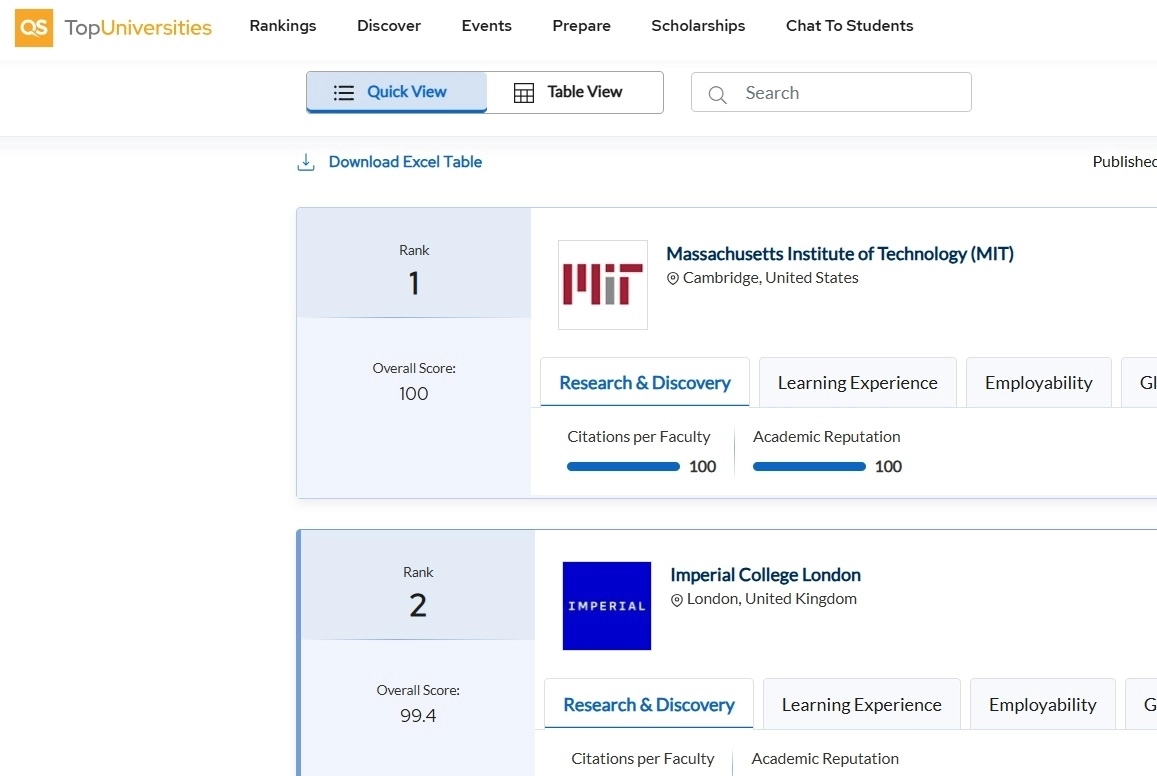Select MIT's Employability tab

point(1038,383)
